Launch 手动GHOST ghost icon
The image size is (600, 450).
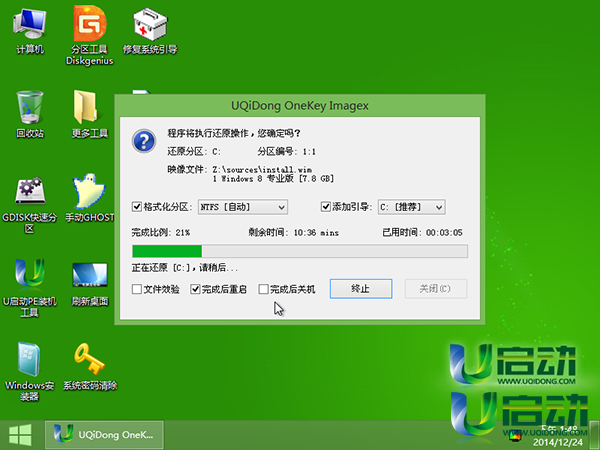click(x=90, y=198)
